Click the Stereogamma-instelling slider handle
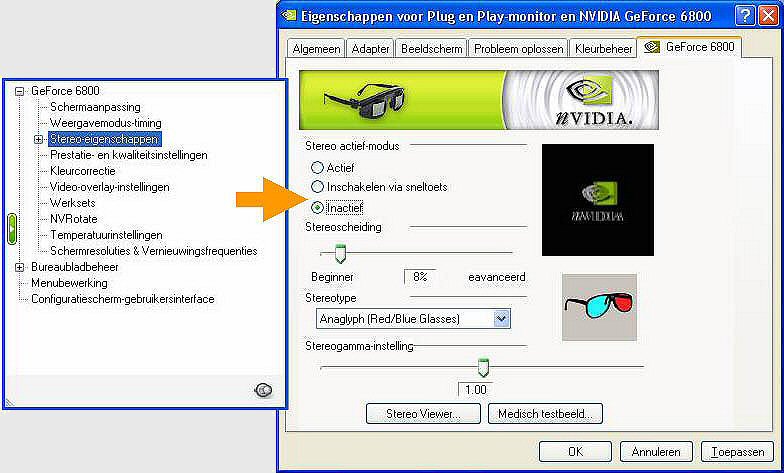Image resolution: width=784 pixels, height=473 pixels. click(482, 368)
